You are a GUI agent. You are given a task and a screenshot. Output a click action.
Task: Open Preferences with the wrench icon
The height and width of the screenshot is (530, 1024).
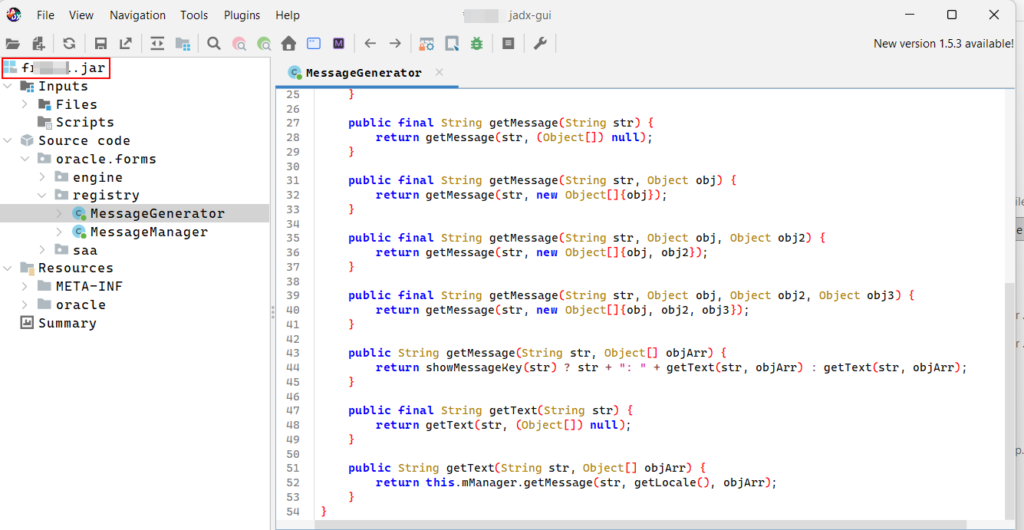pyautogui.click(x=540, y=44)
